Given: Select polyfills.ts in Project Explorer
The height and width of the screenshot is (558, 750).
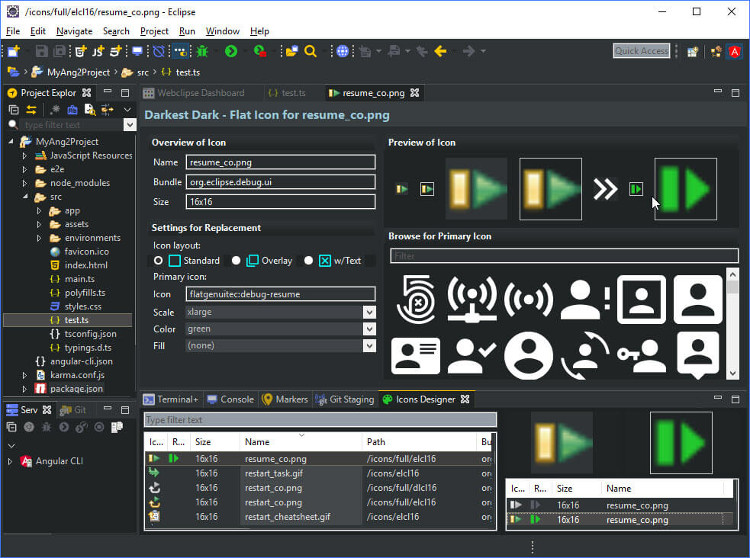Looking at the screenshot, I should (x=85, y=293).
